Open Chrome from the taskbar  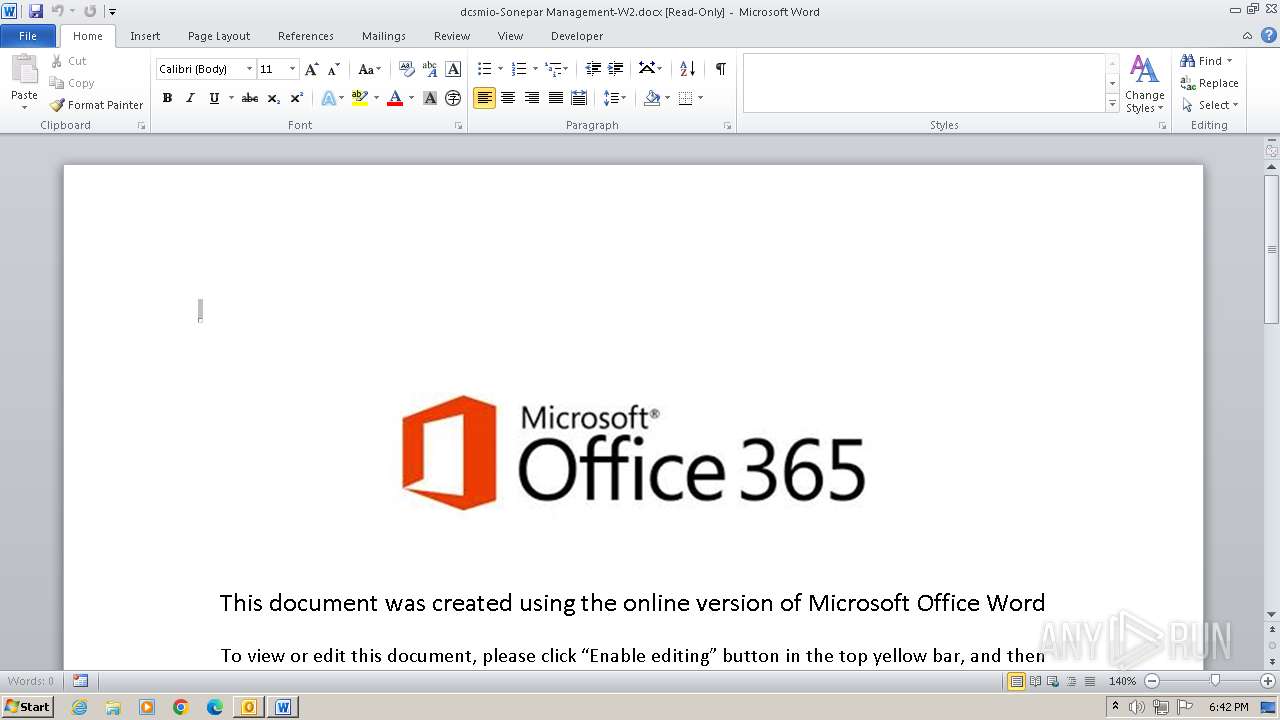181,707
